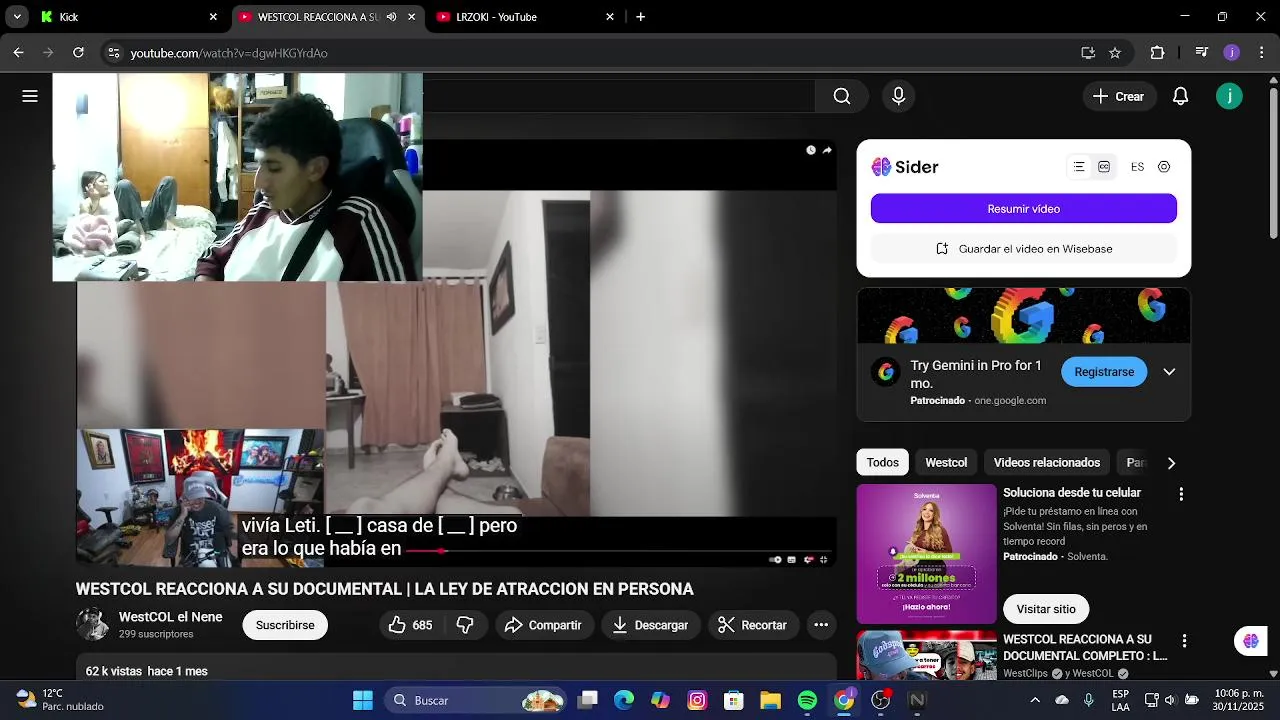This screenshot has width=1280, height=720.
Task: Click Visitar sitio on the Solventa ad
Action: (x=1046, y=609)
